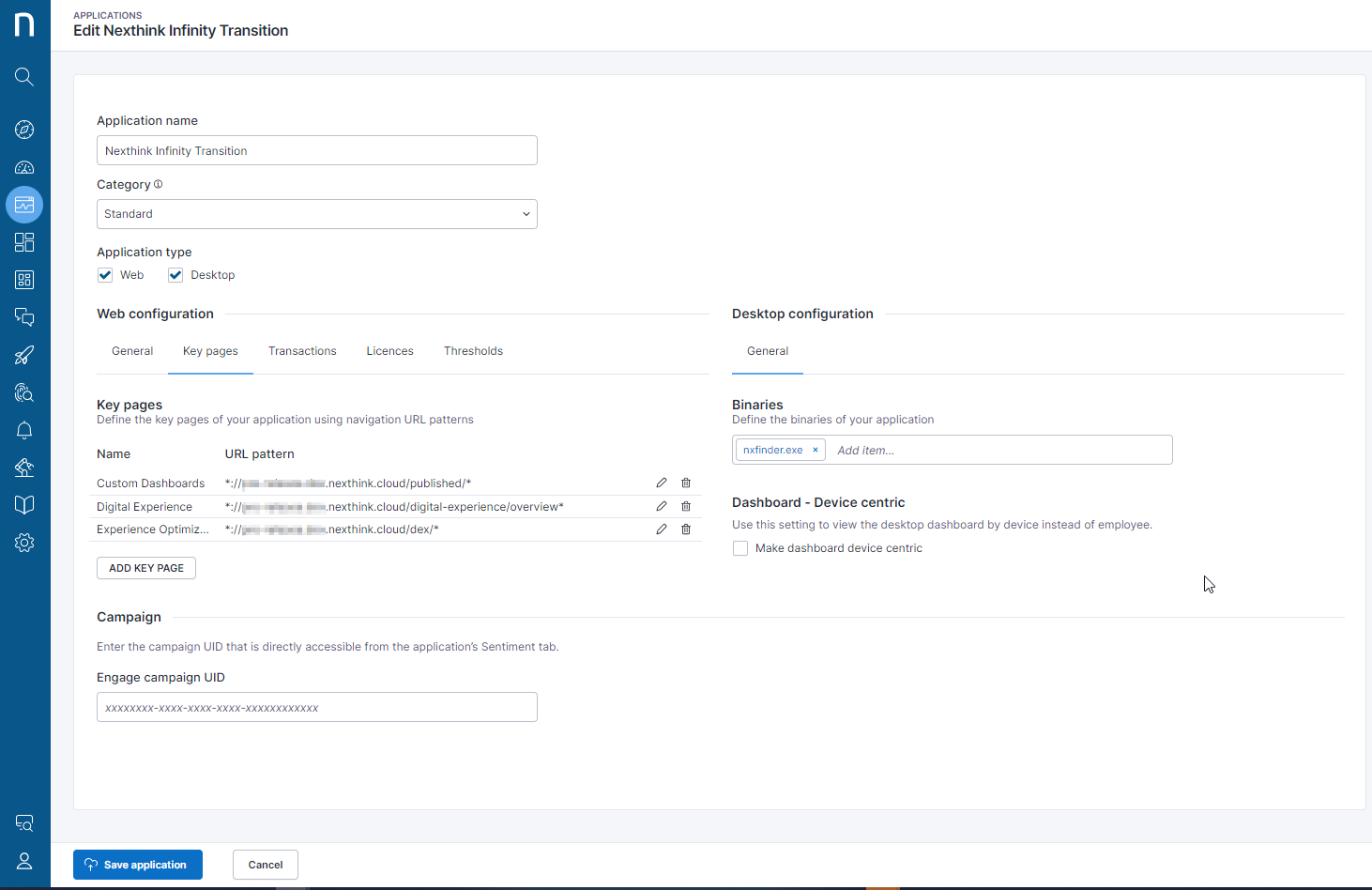
Task: Switch to the Transactions tab
Action: pos(302,351)
